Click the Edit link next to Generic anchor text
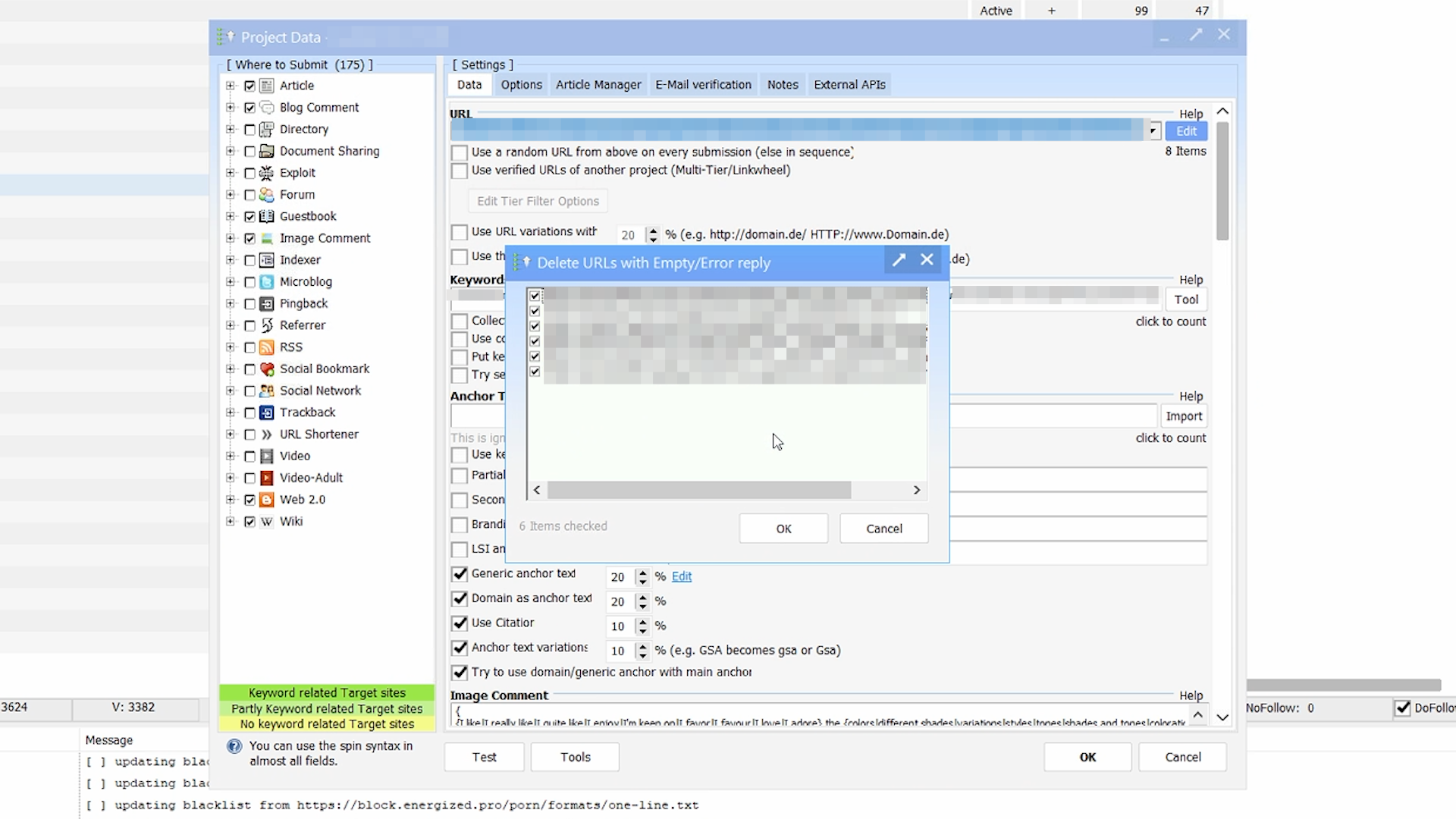The width and height of the screenshot is (1456, 819). click(682, 576)
